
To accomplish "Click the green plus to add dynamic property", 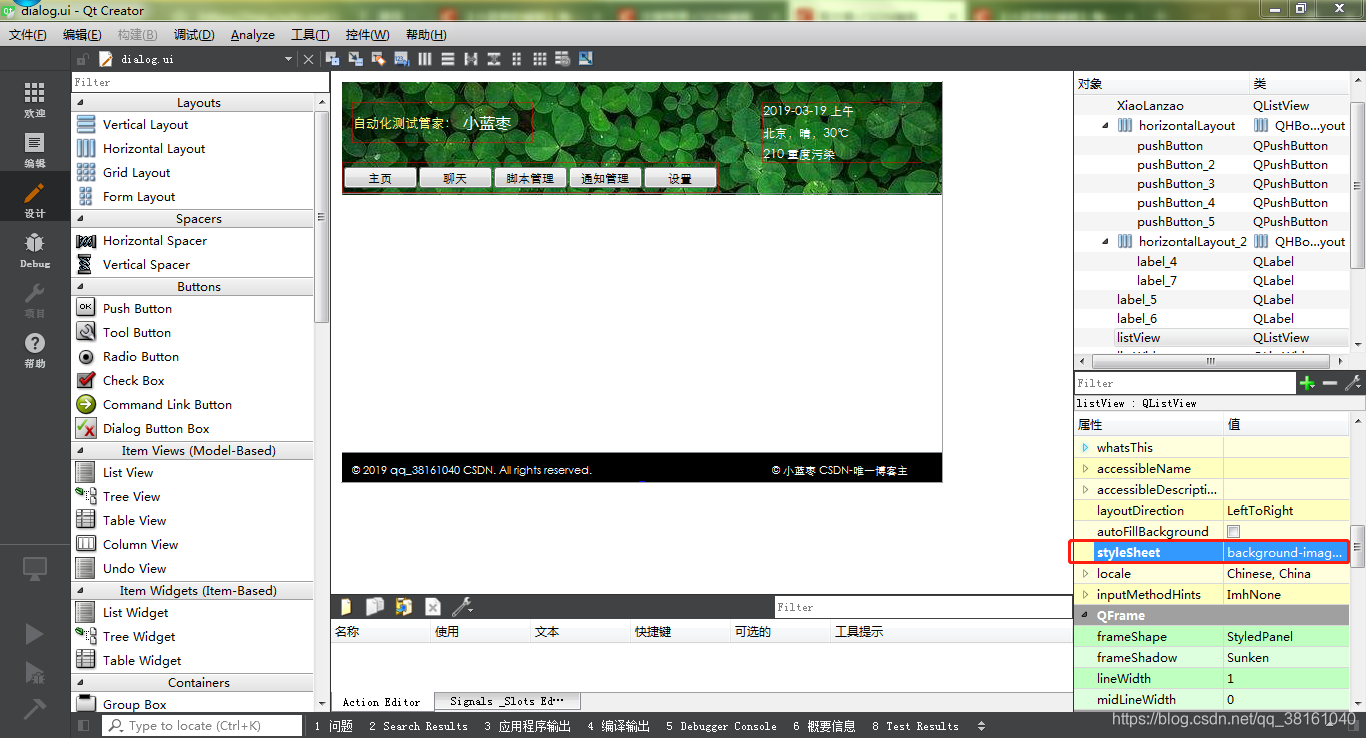I will tap(1308, 382).
